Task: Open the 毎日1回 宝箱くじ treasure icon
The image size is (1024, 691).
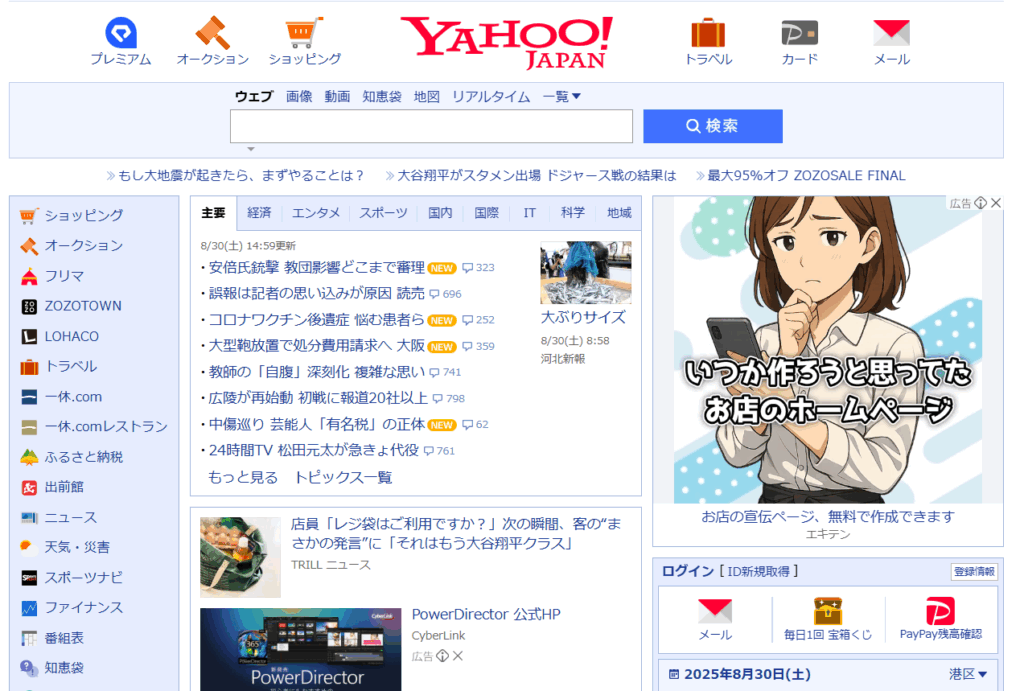Action: (x=828, y=611)
